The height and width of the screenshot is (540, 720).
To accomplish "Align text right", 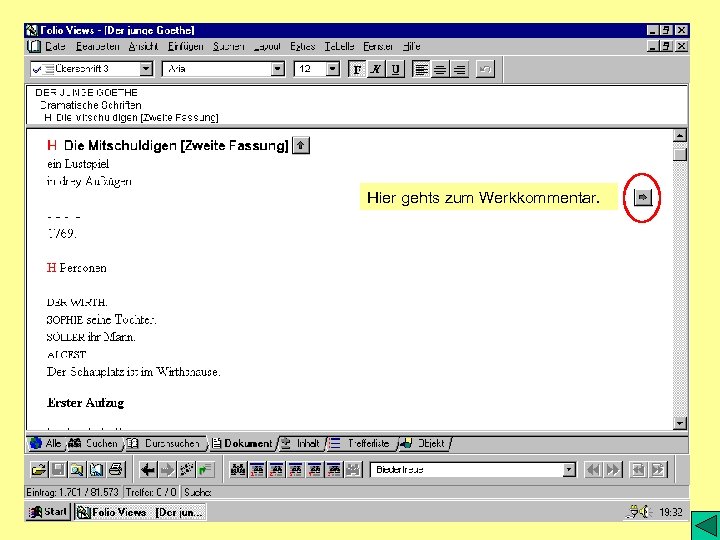I will point(460,69).
